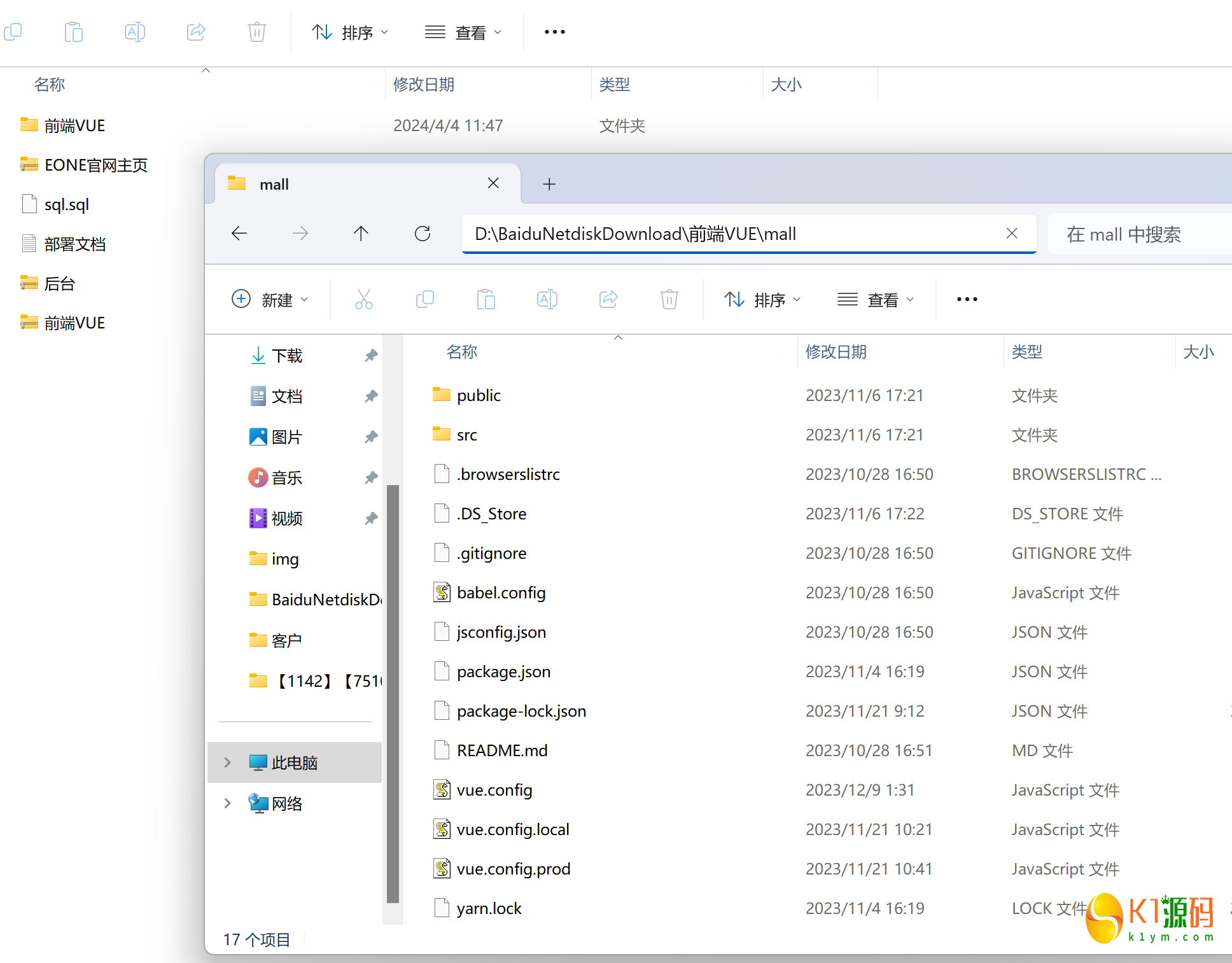
Task: Click the pin icon next to 音乐
Action: pos(371,478)
